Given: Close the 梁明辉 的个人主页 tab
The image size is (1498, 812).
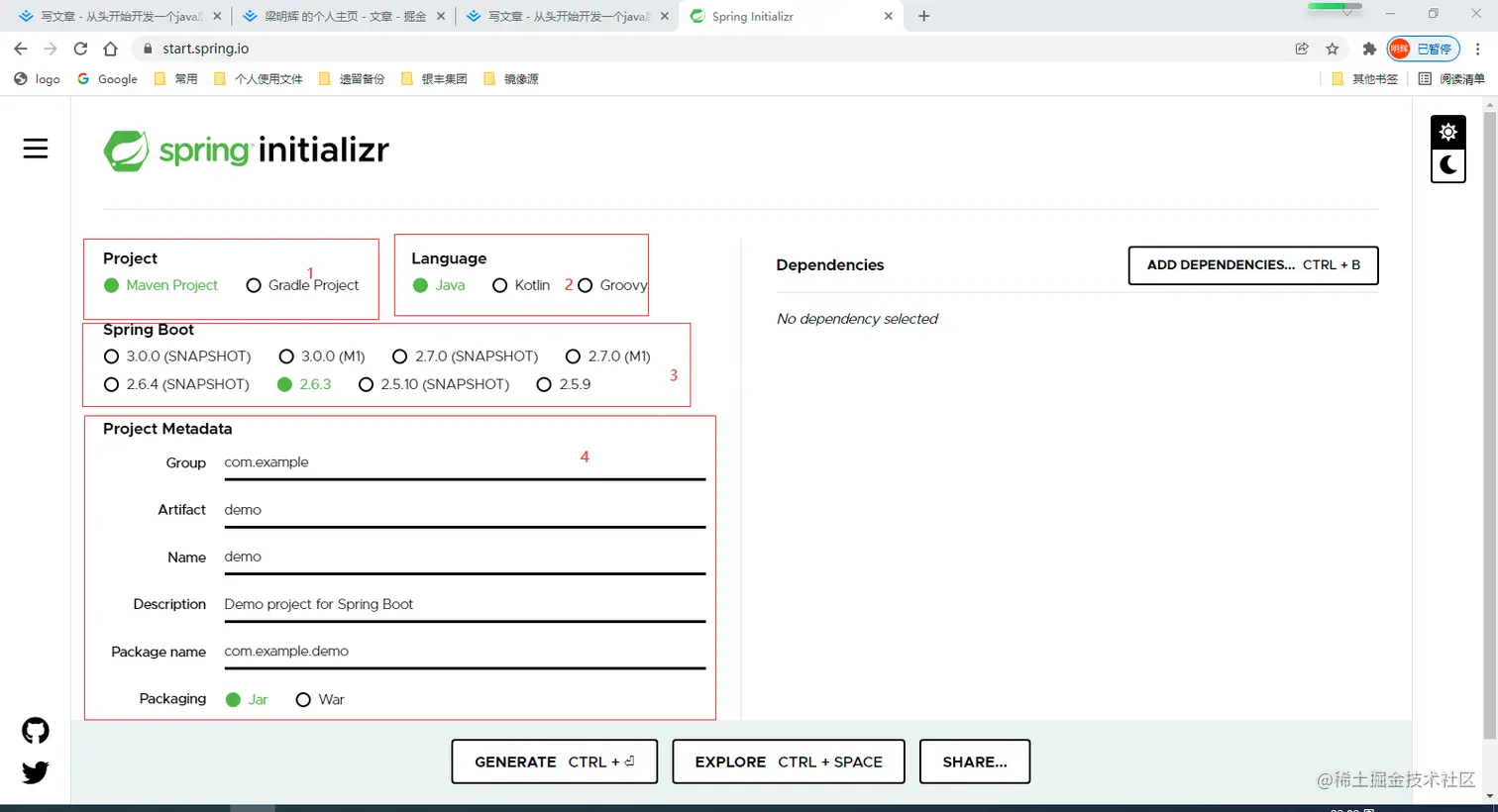Looking at the screenshot, I should pyautogui.click(x=441, y=17).
